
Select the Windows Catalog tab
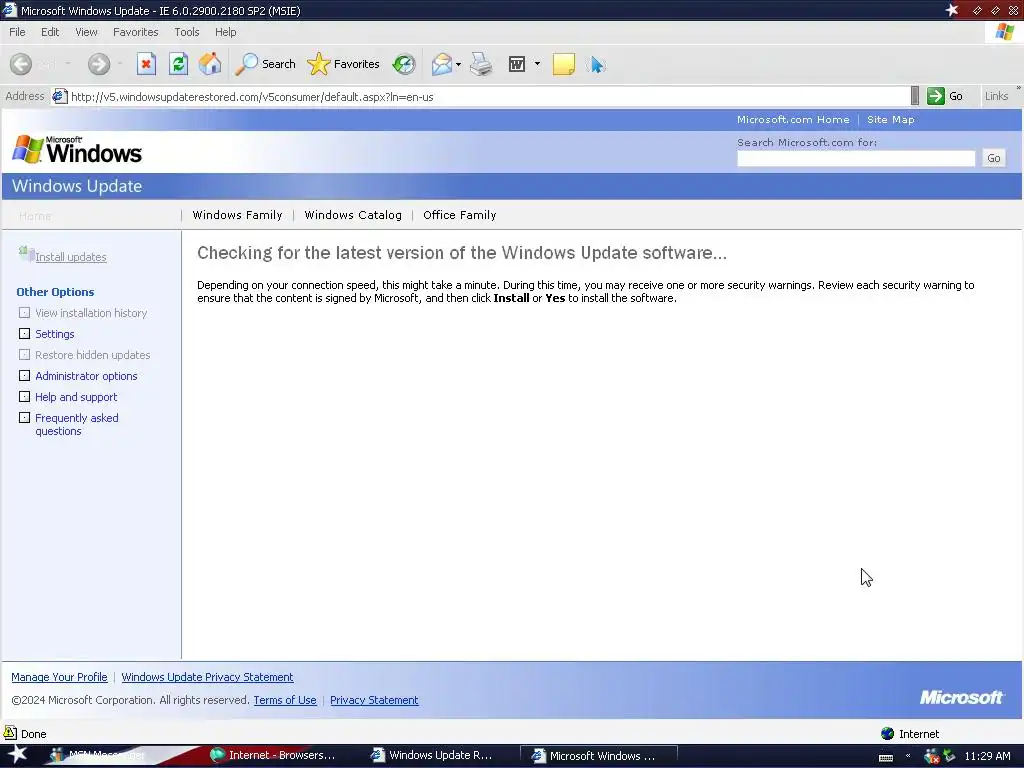353,215
